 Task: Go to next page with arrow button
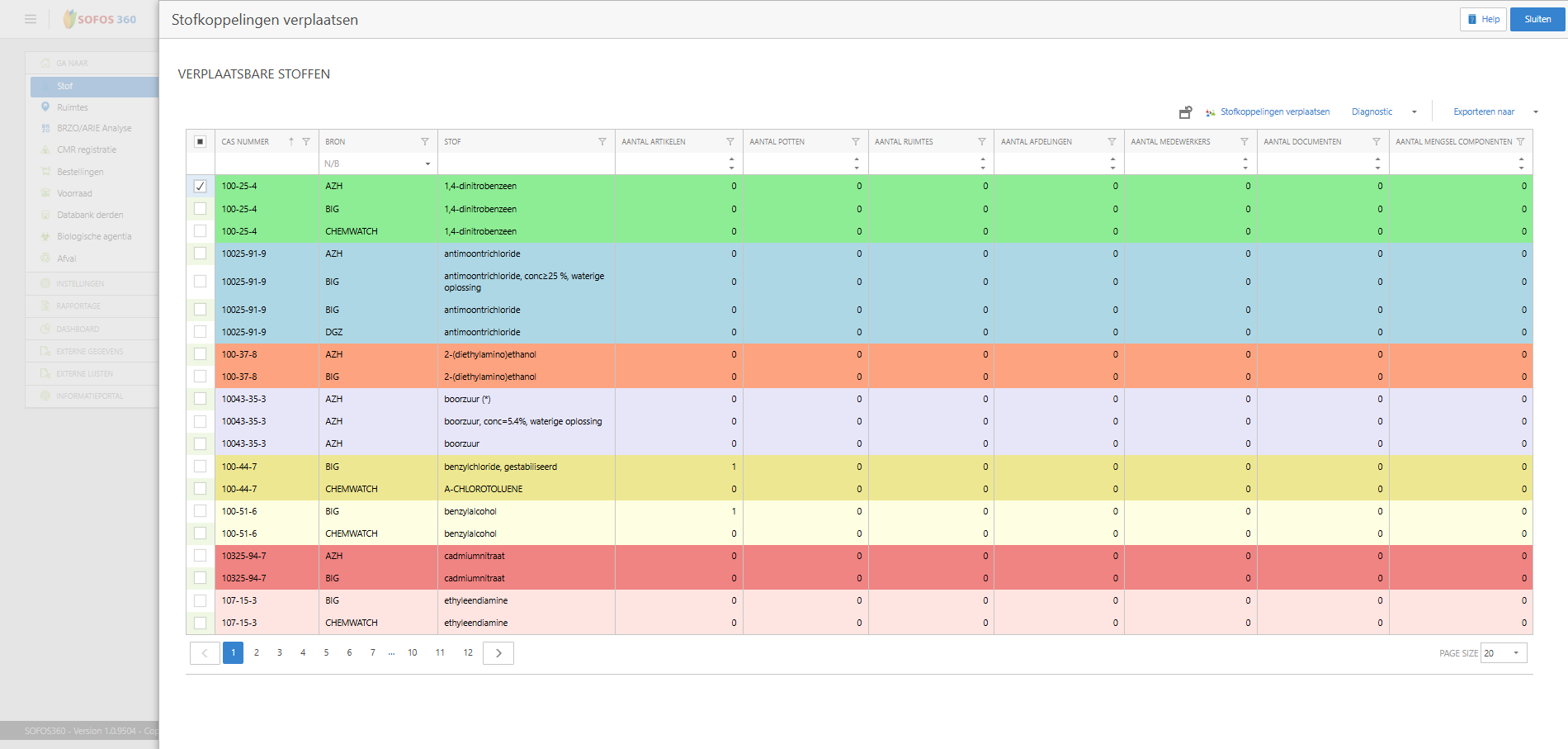pyautogui.click(x=498, y=653)
